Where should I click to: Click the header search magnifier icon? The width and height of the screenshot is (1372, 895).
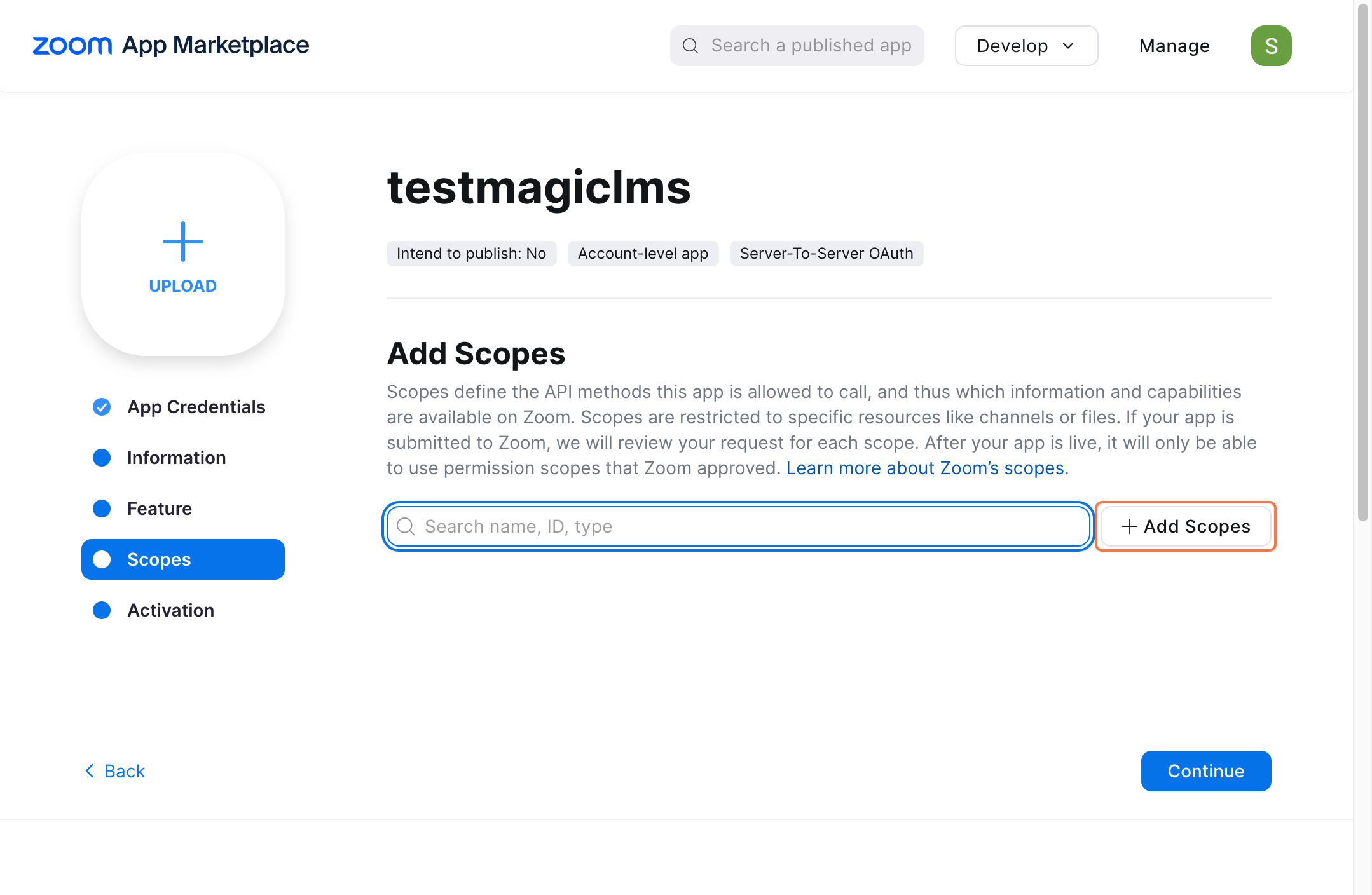(x=690, y=46)
